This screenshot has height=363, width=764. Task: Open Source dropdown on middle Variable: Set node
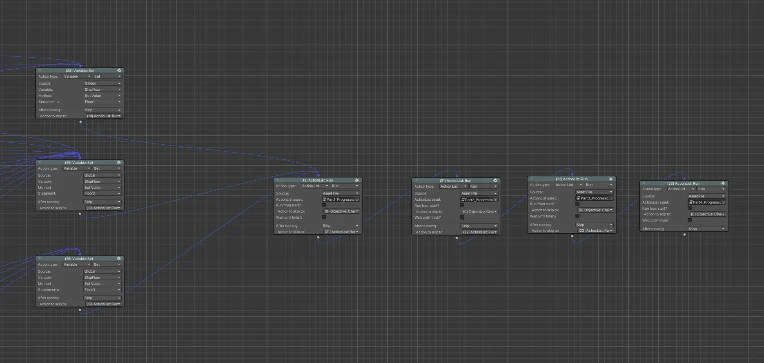coord(103,174)
